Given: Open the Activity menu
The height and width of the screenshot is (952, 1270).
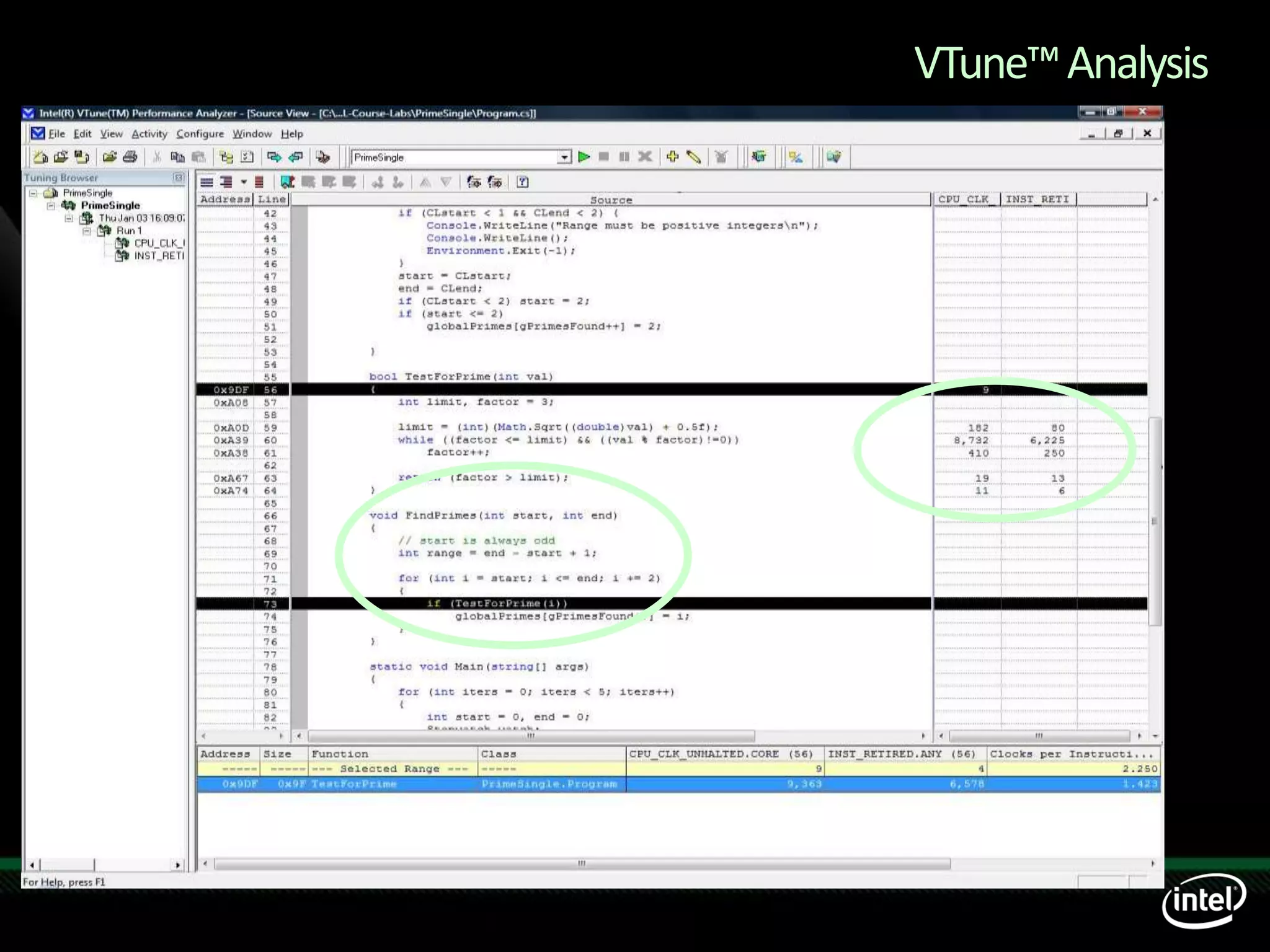Looking at the screenshot, I should click(149, 134).
